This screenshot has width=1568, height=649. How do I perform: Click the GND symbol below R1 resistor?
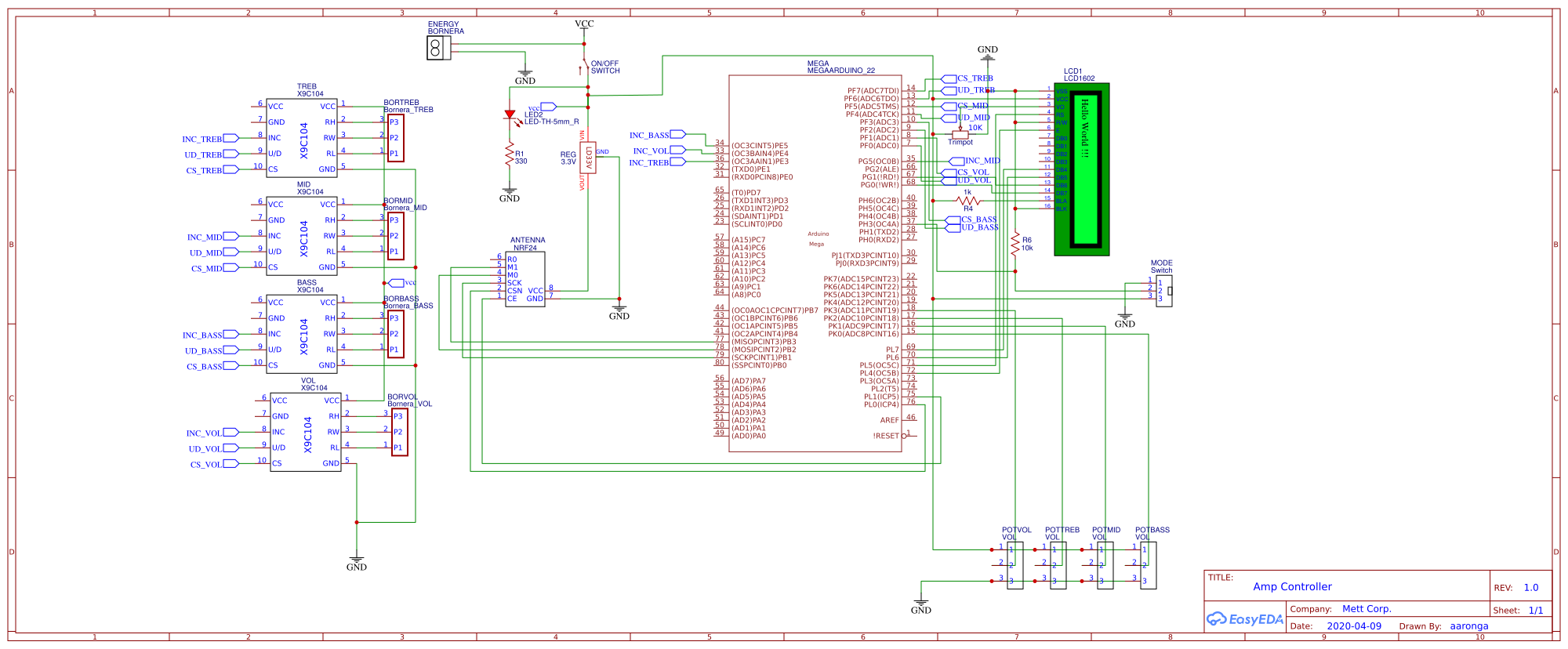click(510, 194)
